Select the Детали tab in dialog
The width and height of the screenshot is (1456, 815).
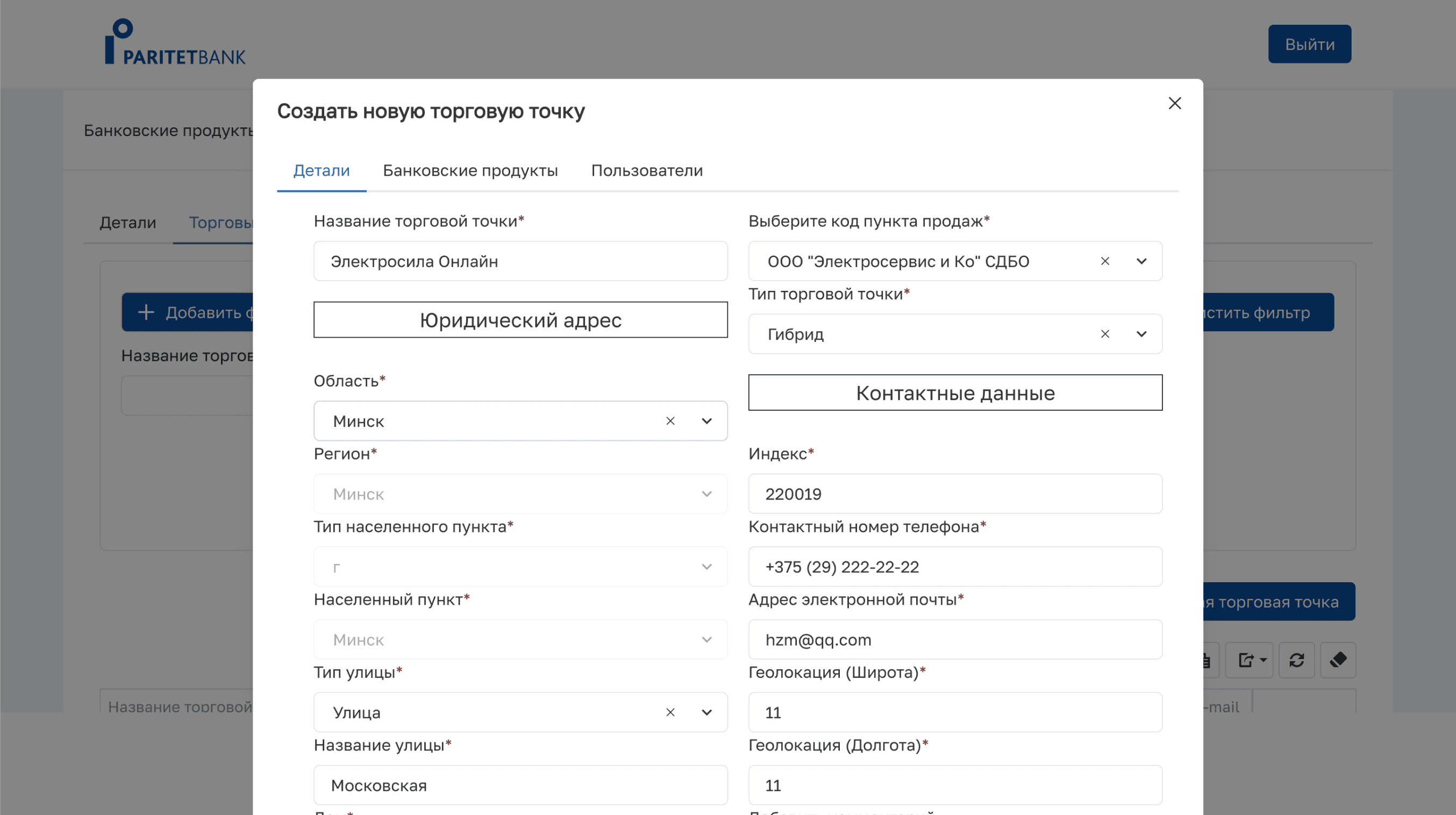click(321, 170)
